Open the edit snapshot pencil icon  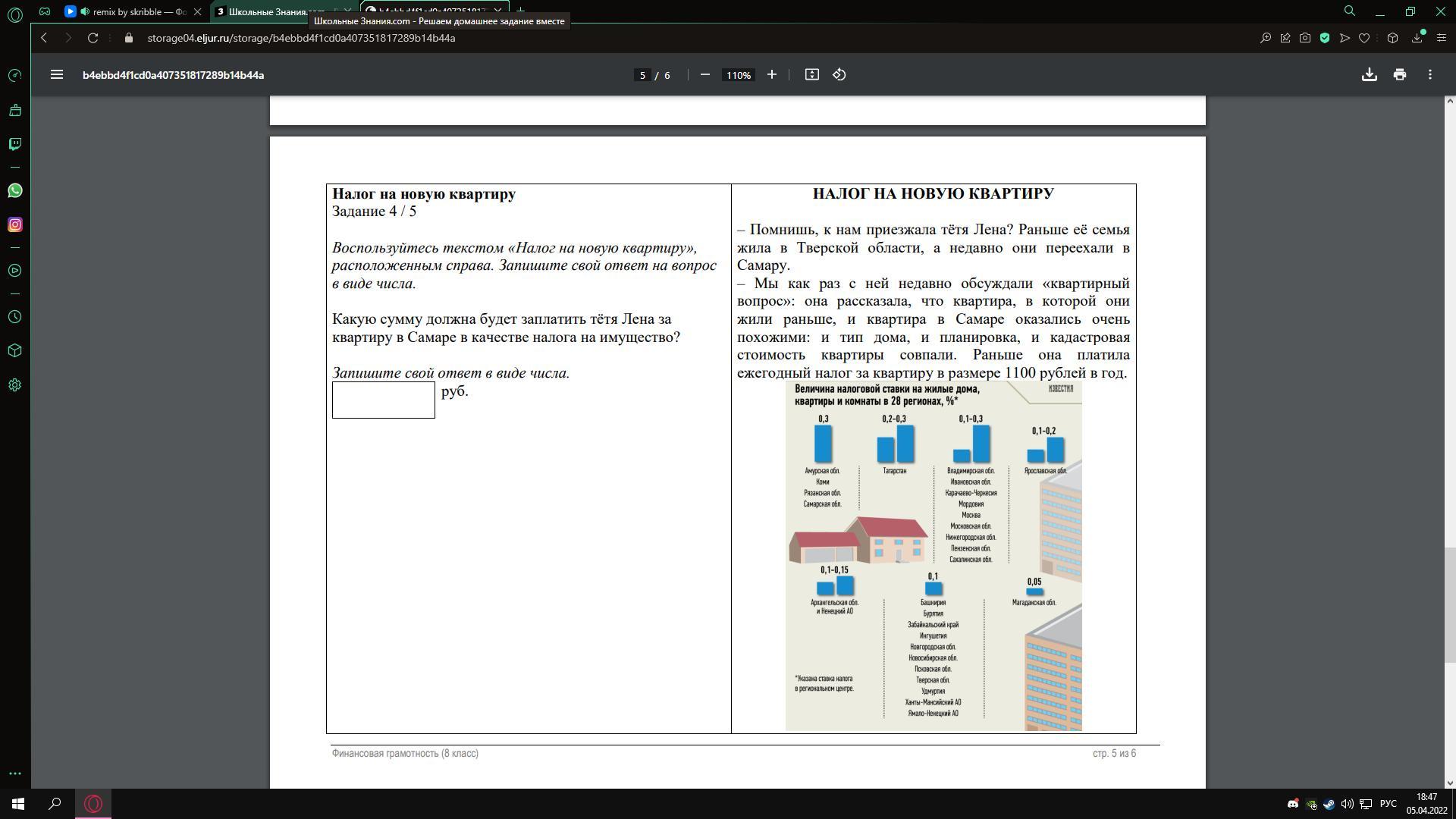point(1285,38)
